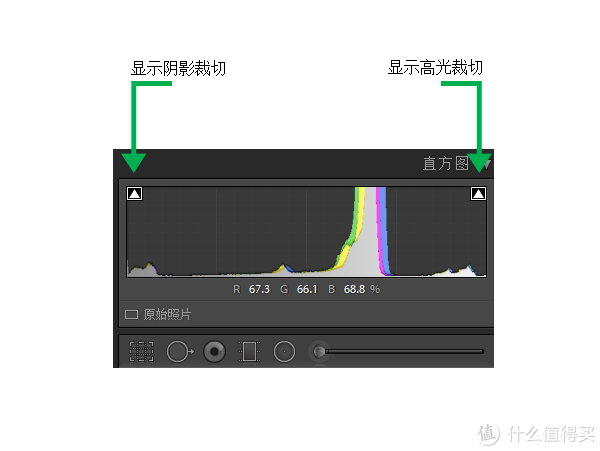Screen dimensions: 600x451
Task: Click the R 67.3 readout value
Action: tap(259, 289)
